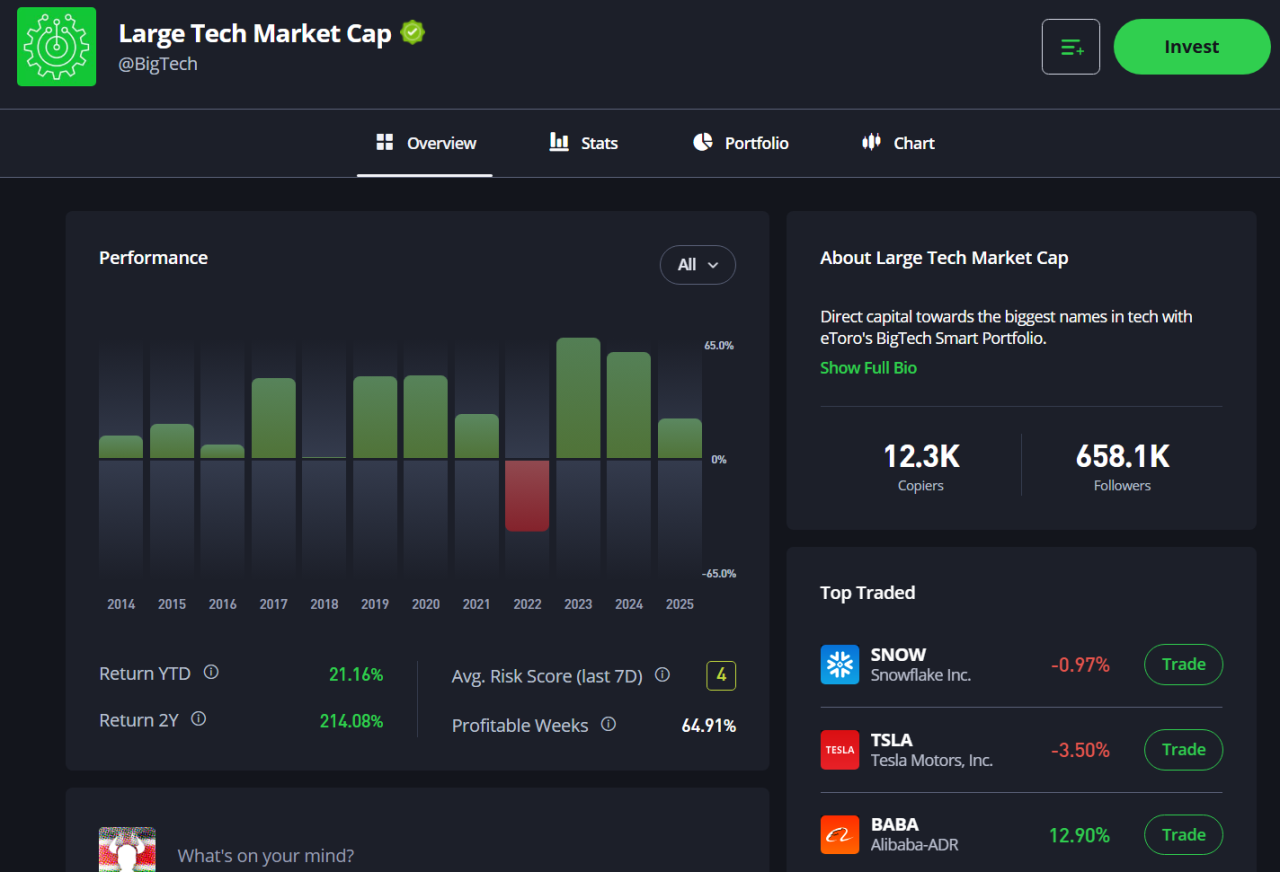Click the 2023 green performance bar
1280x872 pixels.
click(578, 398)
